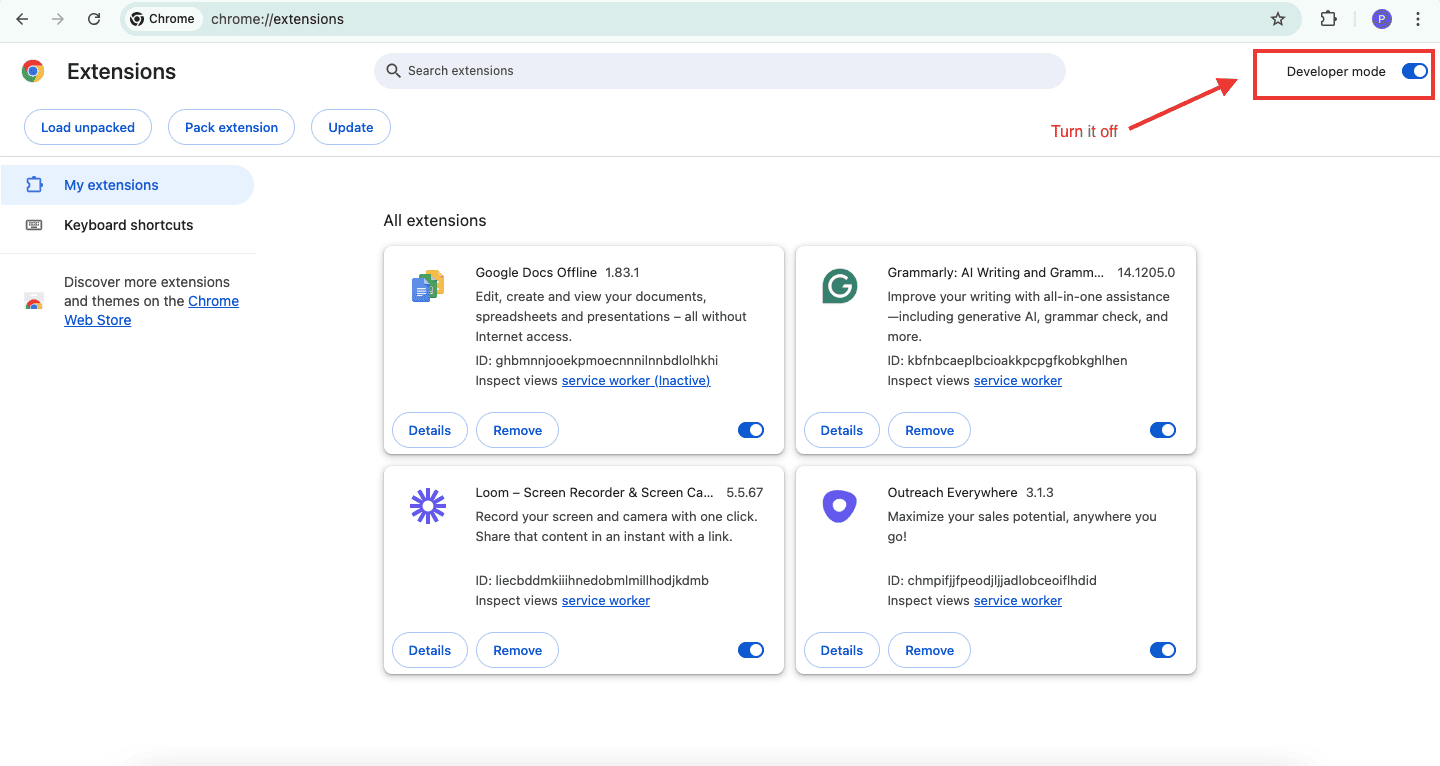Click the All extensions heading
The width and height of the screenshot is (1440, 766).
pos(435,221)
